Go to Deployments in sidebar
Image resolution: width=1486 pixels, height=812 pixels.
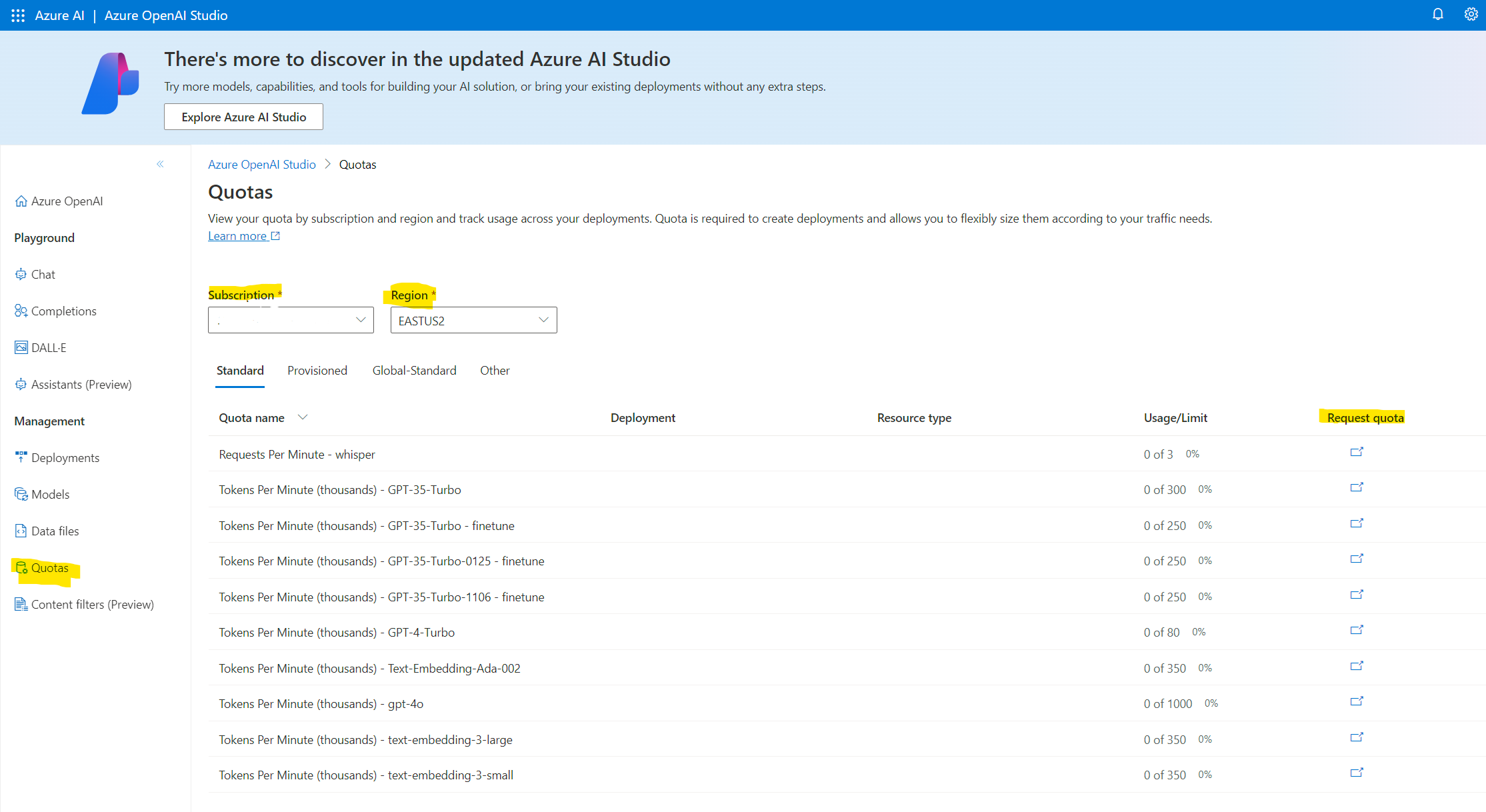point(65,458)
